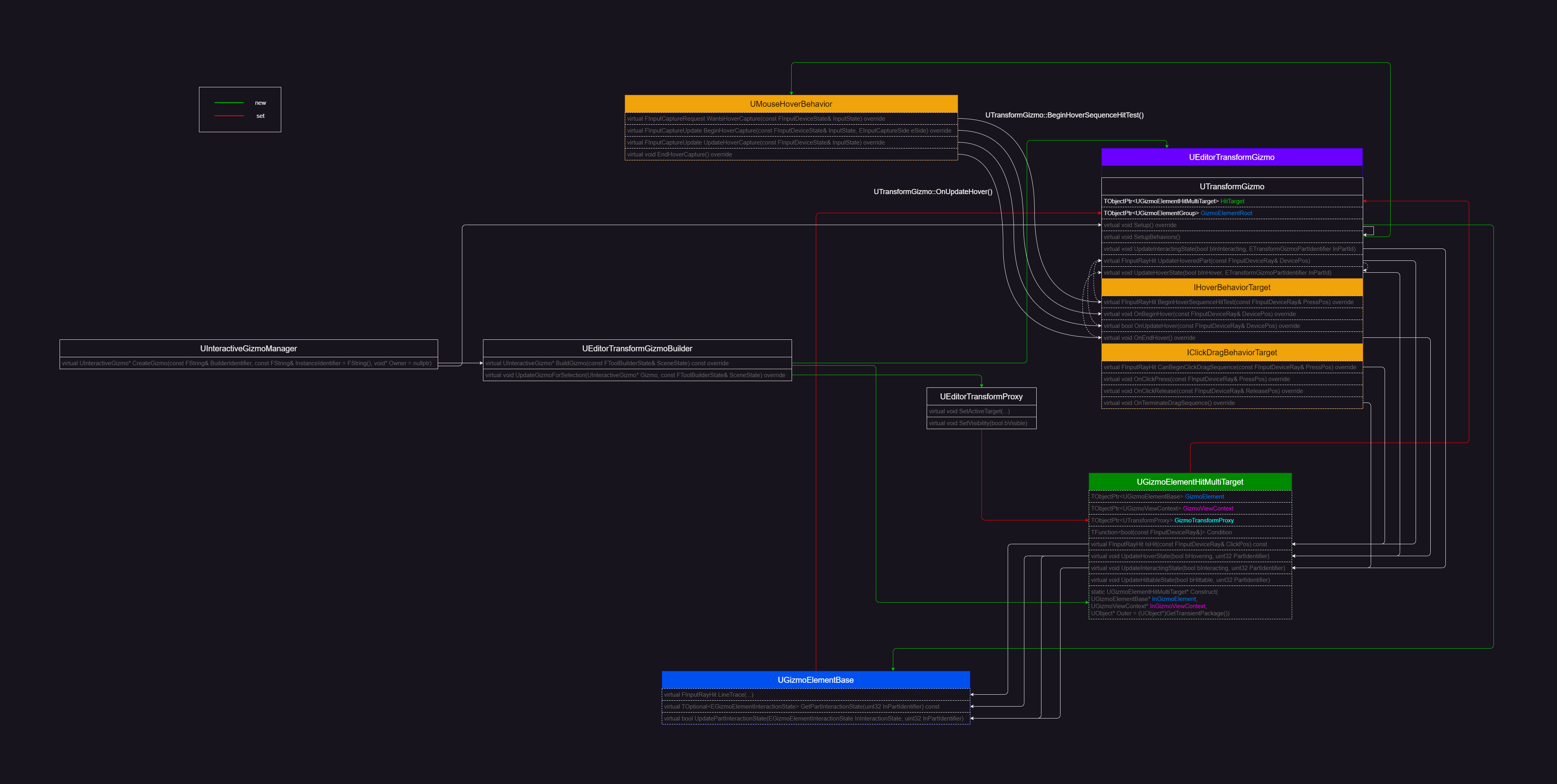Select the purple UEditorTransformGizmo header
The image size is (1557, 784).
pyautogui.click(x=1231, y=157)
